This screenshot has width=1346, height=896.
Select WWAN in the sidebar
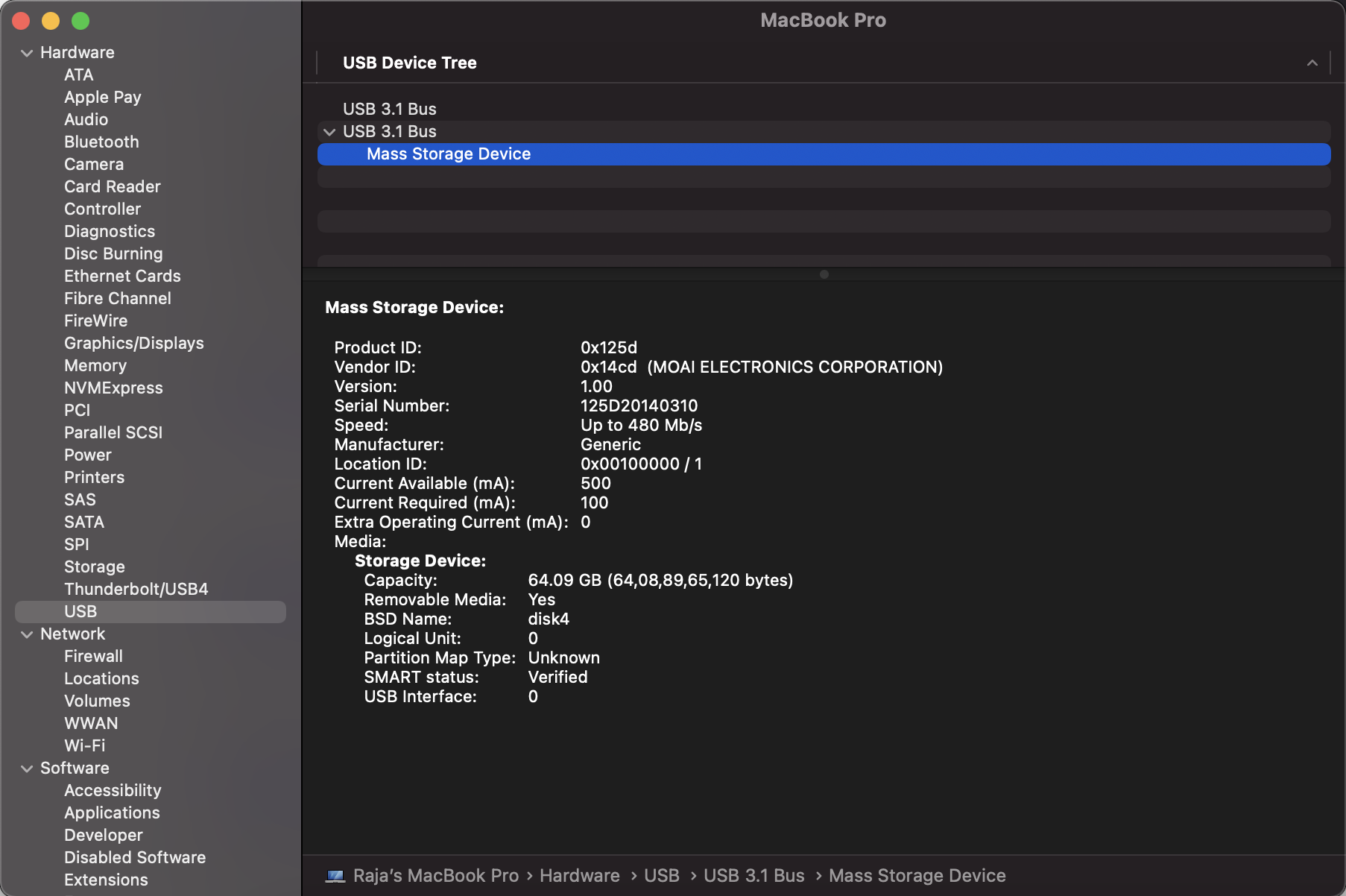coord(92,723)
